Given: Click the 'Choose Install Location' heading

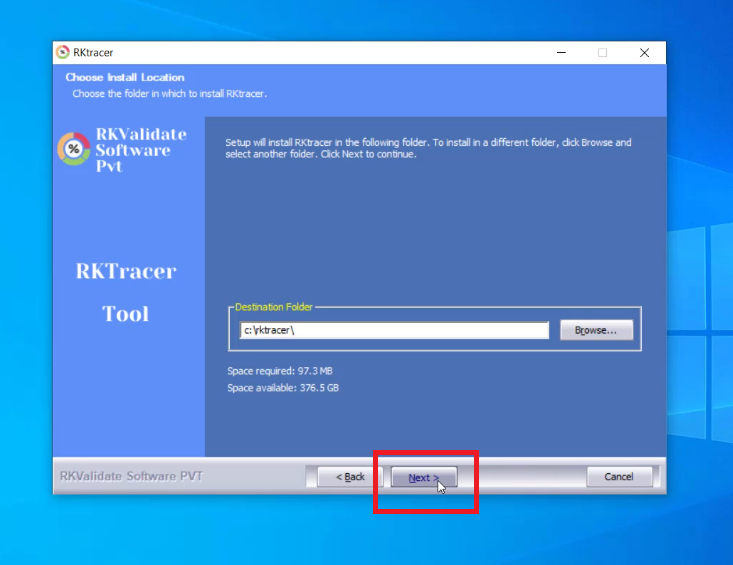Looking at the screenshot, I should (125, 77).
